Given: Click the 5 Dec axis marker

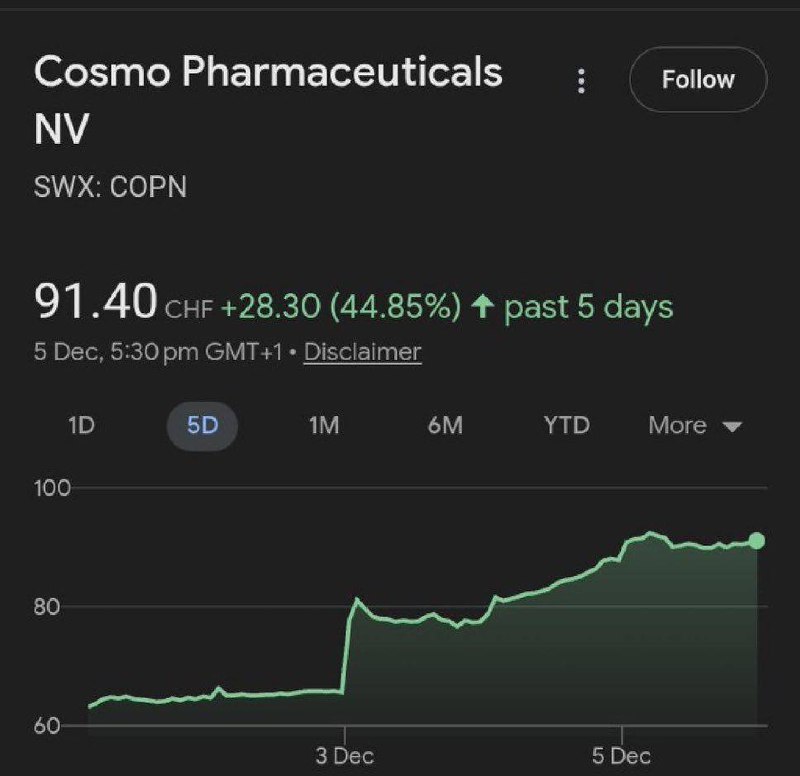Looking at the screenshot, I should click(621, 756).
